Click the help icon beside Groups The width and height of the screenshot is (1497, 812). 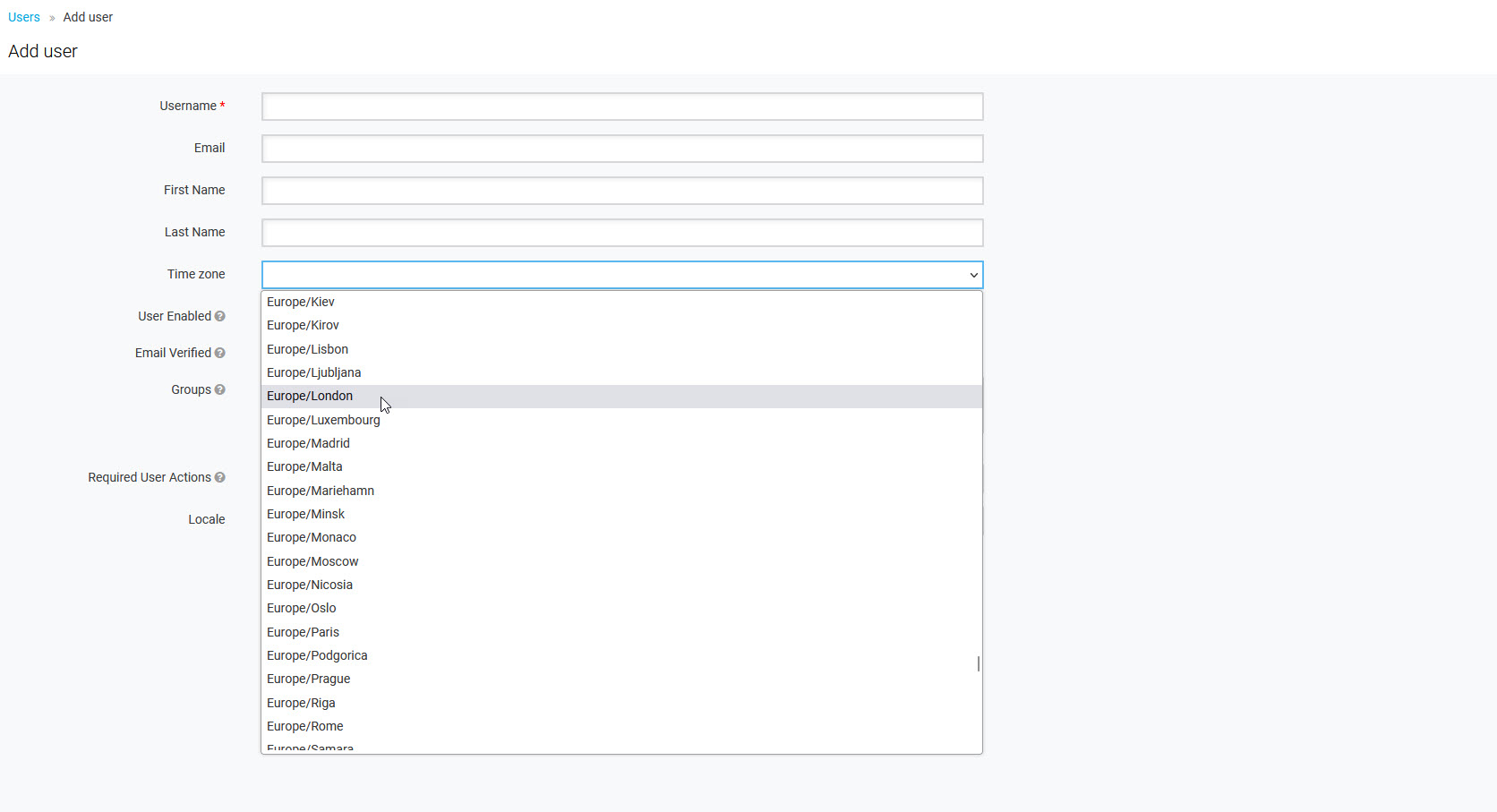point(219,389)
